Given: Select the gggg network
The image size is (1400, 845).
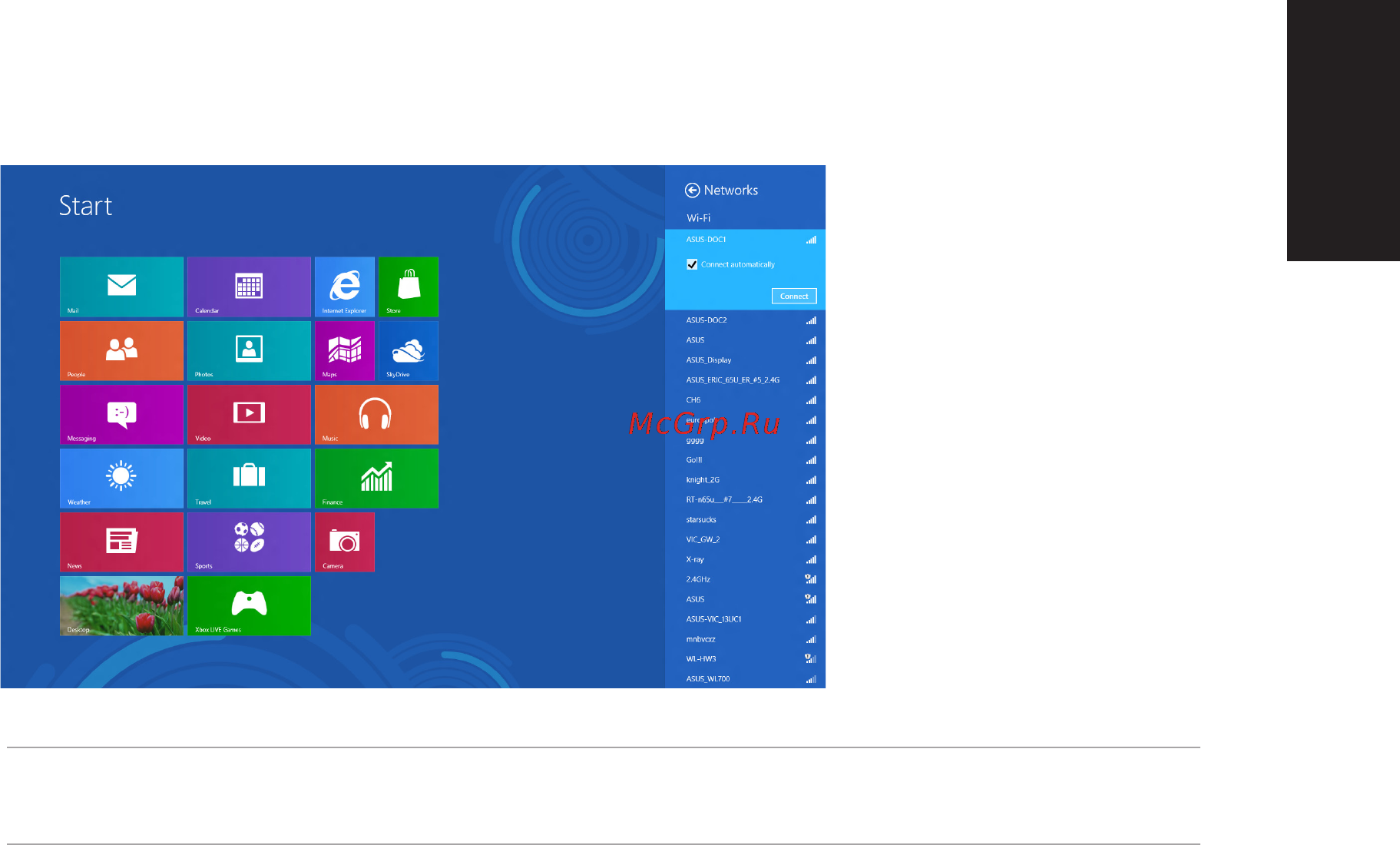Looking at the screenshot, I should 745,440.
